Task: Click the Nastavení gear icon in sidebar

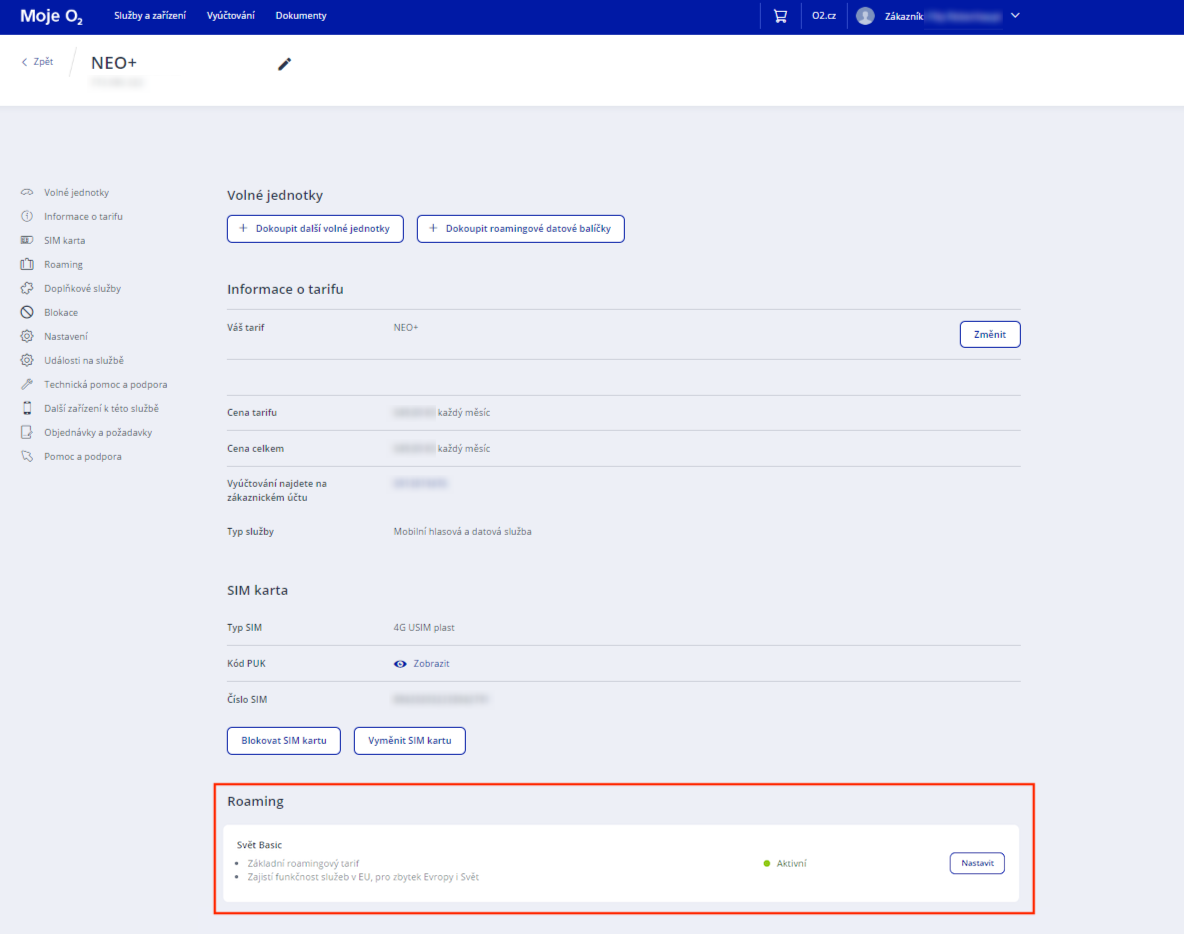Action: (x=27, y=337)
